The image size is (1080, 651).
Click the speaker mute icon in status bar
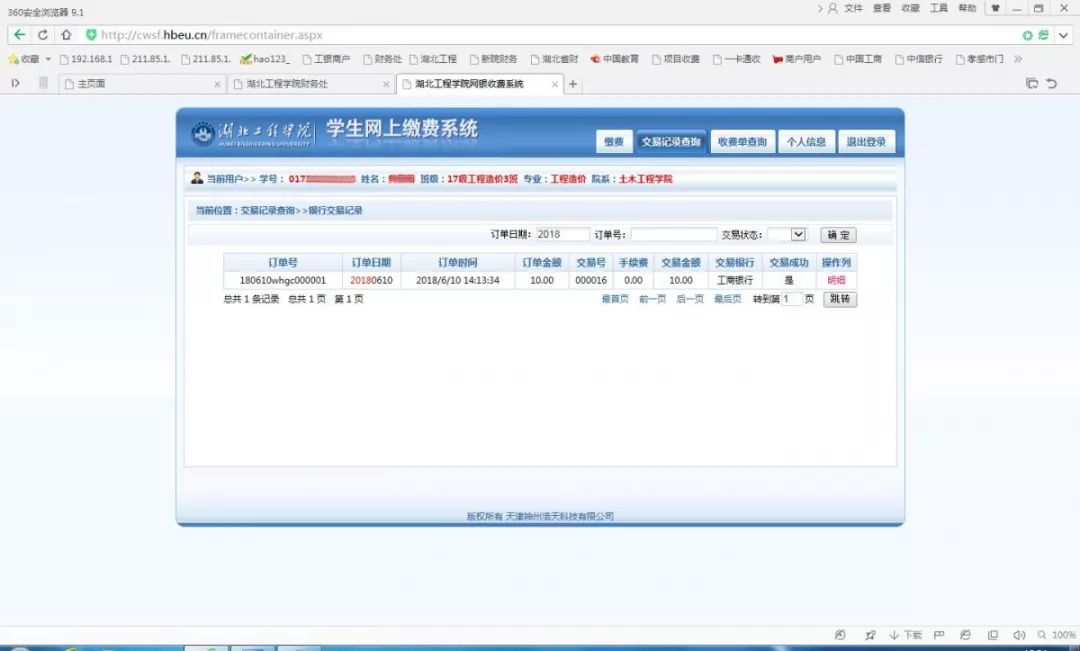coord(1019,635)
